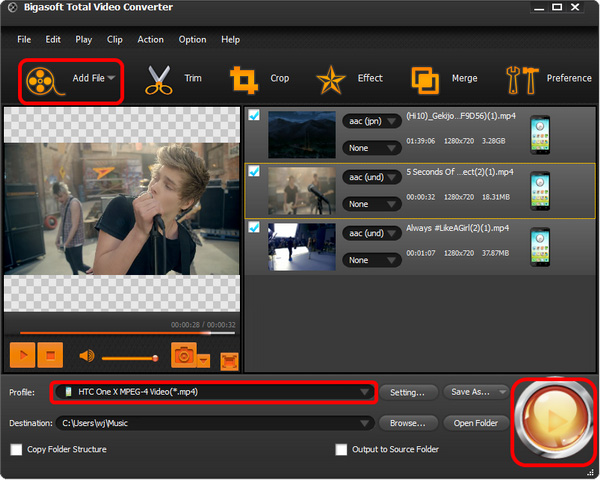Open the File menu
Image resolution: width=600 pixels, height=480 pixels.
pyautogui.click(x=24, y=39)
